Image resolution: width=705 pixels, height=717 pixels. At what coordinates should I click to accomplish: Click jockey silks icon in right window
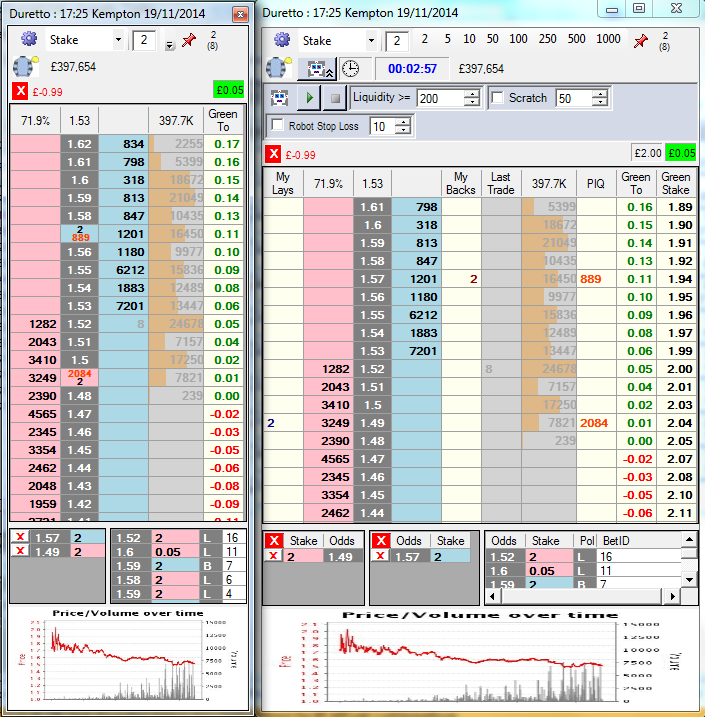279,68
